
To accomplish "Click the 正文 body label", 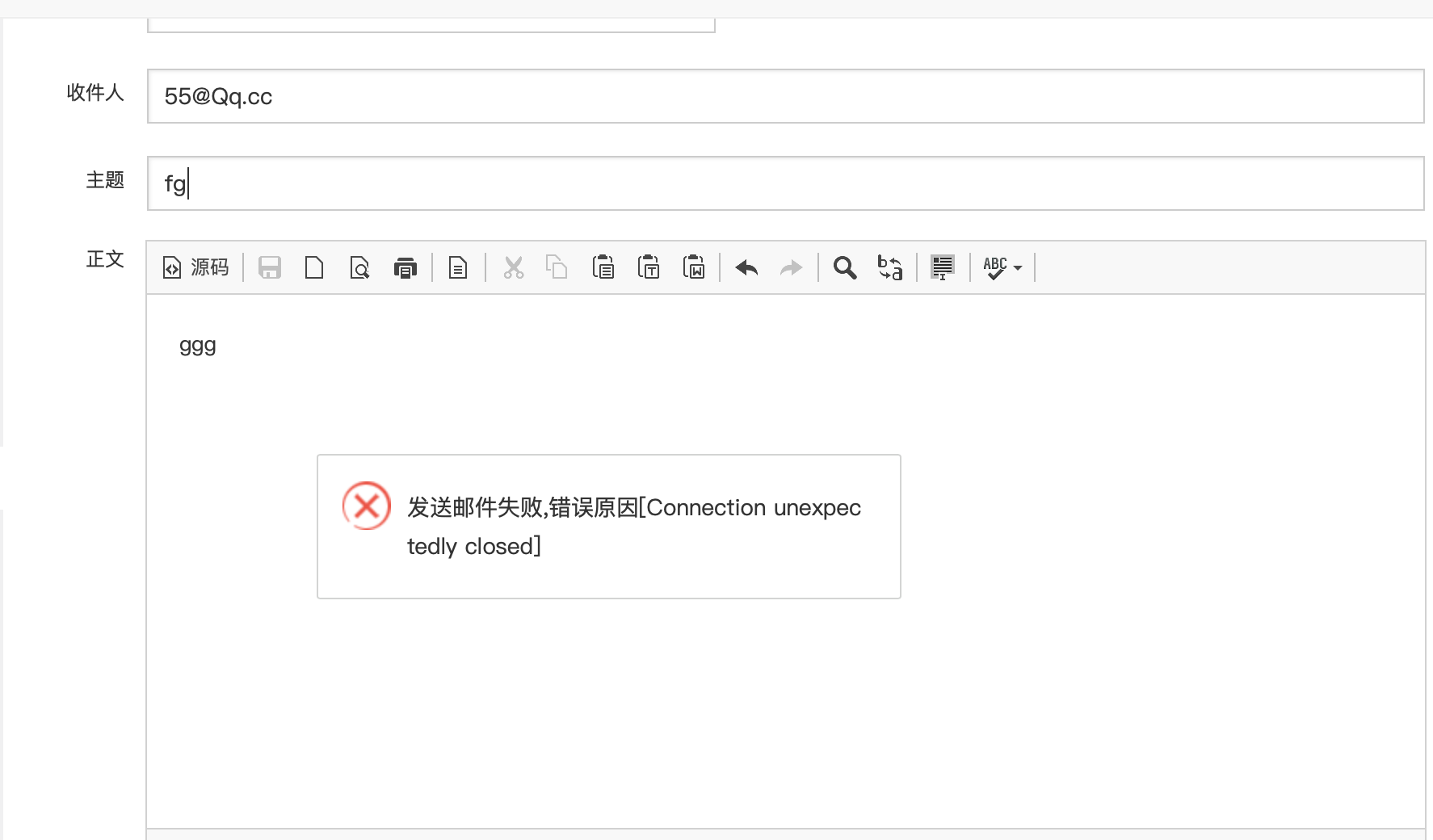I will tap(105, 259).
